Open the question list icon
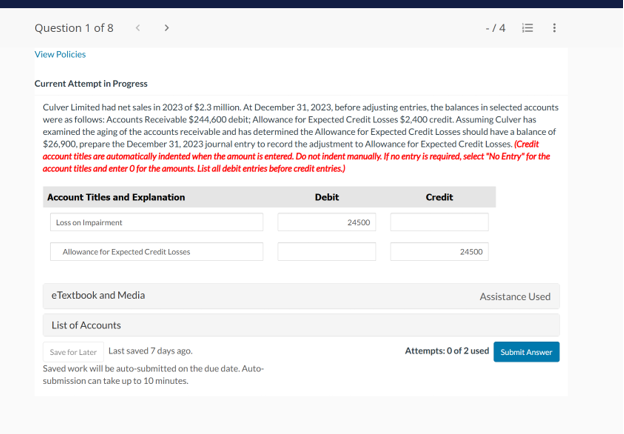The height and width of the screenshot is (434, 624). click(527, 28)
